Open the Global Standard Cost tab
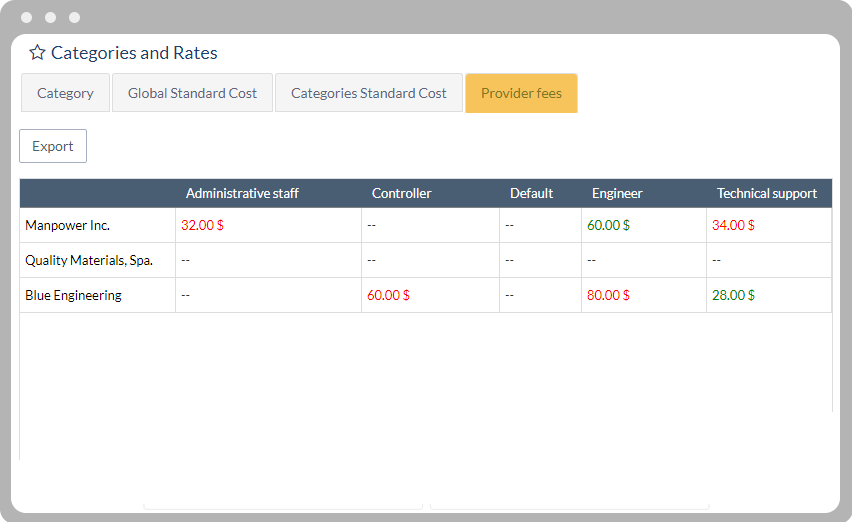 (x=192, y=93)
